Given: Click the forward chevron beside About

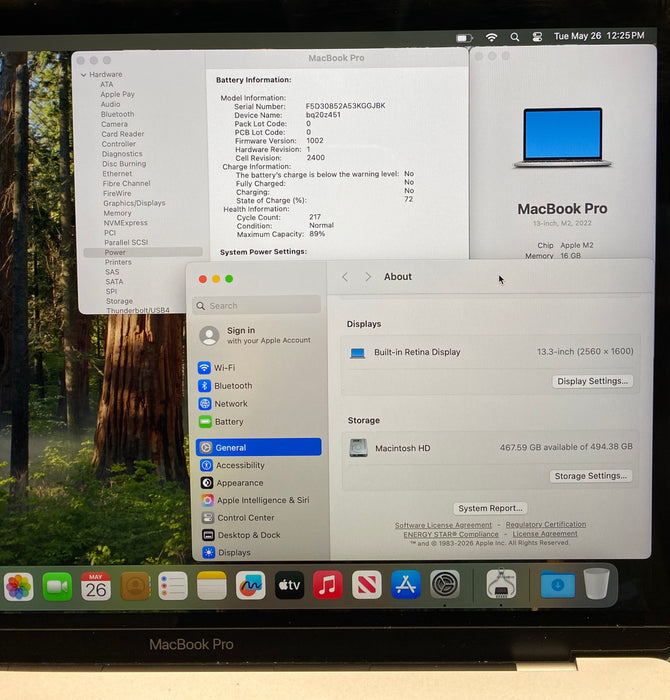Looking at the screenshot, I should [x=368, y=277].
